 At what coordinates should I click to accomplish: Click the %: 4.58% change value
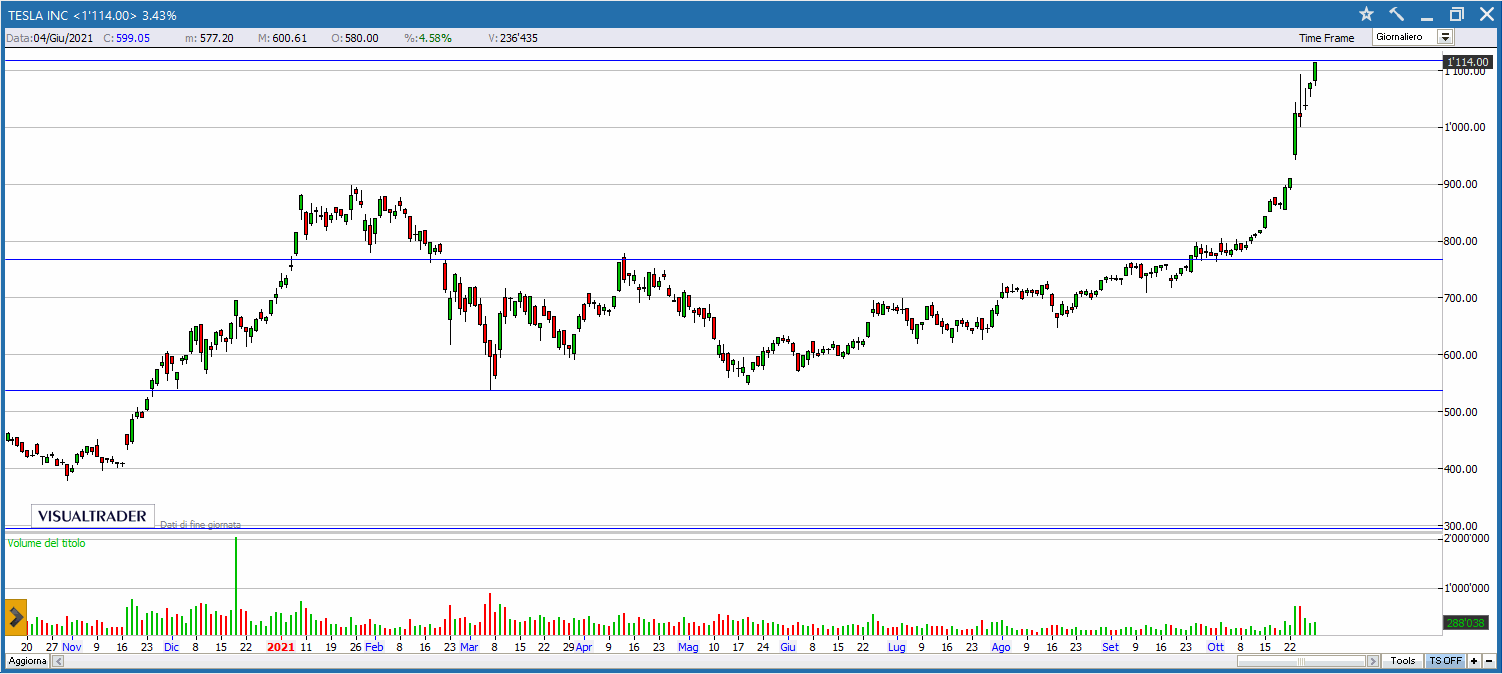coord(428,38)
